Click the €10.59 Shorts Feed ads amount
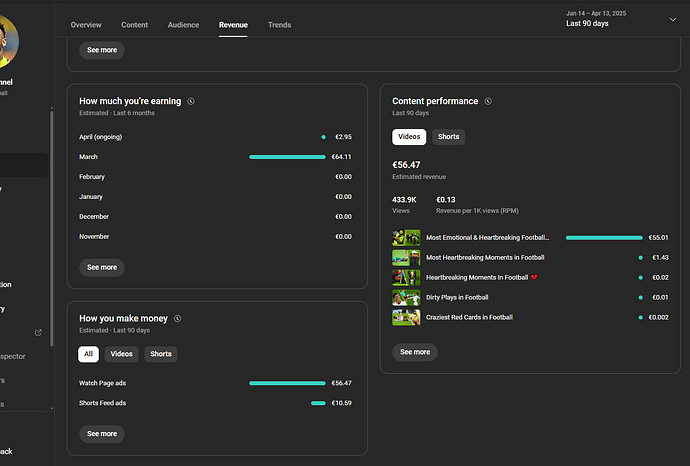 click(341, 403)
